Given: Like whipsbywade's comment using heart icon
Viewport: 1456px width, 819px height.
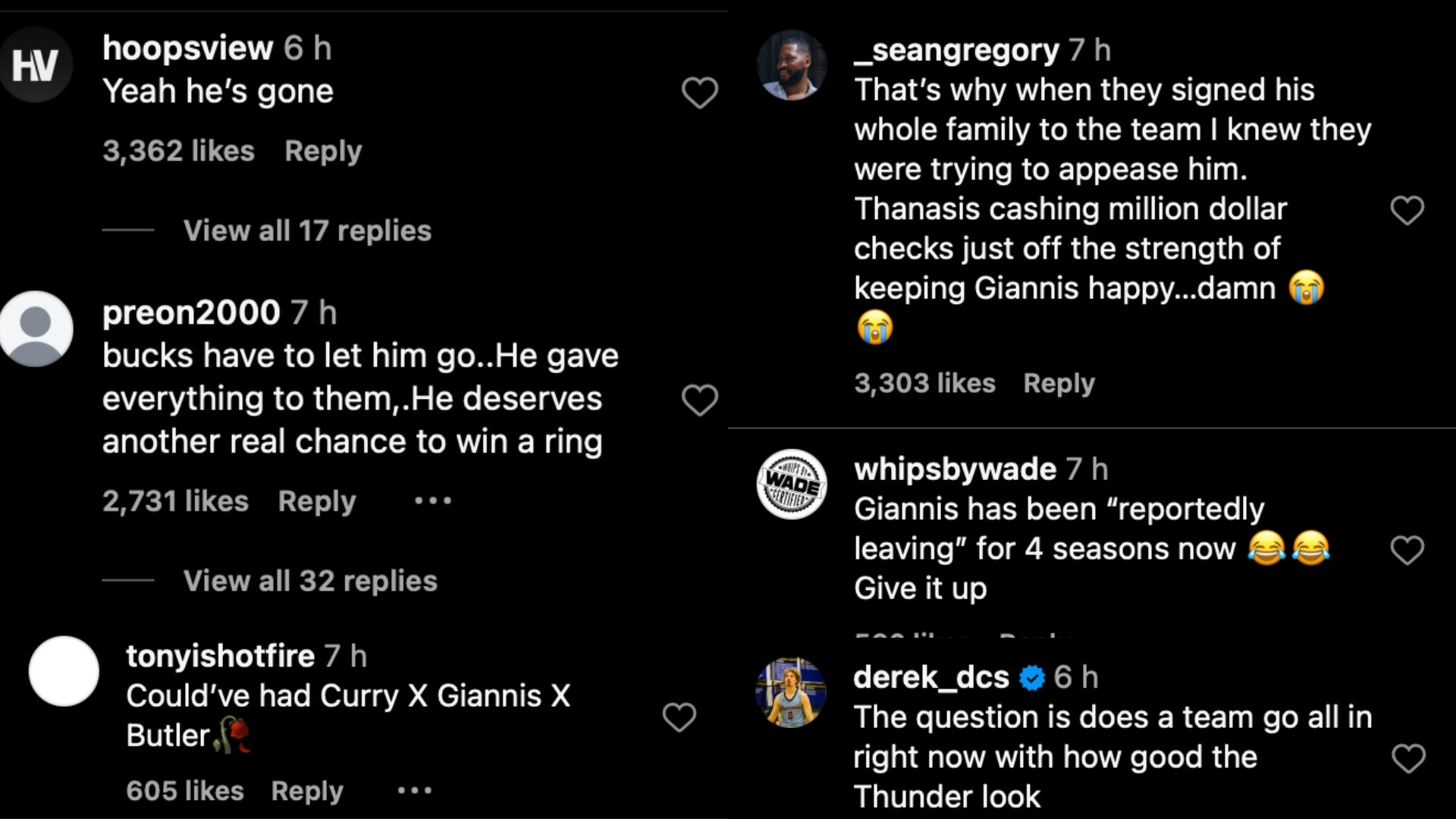Looking at the screenshot, I should (x=1407, y=550).
